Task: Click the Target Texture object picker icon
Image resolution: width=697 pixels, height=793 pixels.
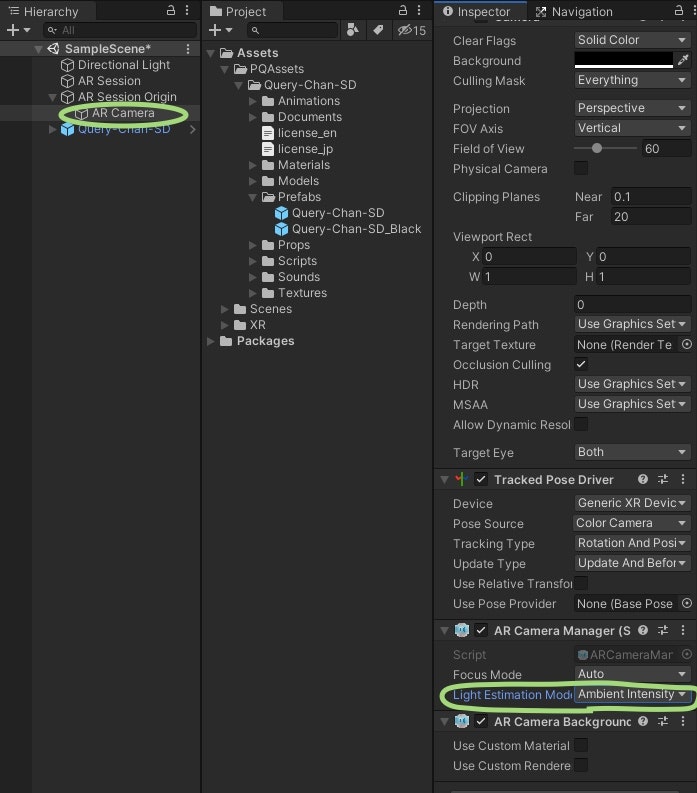Action: point(686,344)
